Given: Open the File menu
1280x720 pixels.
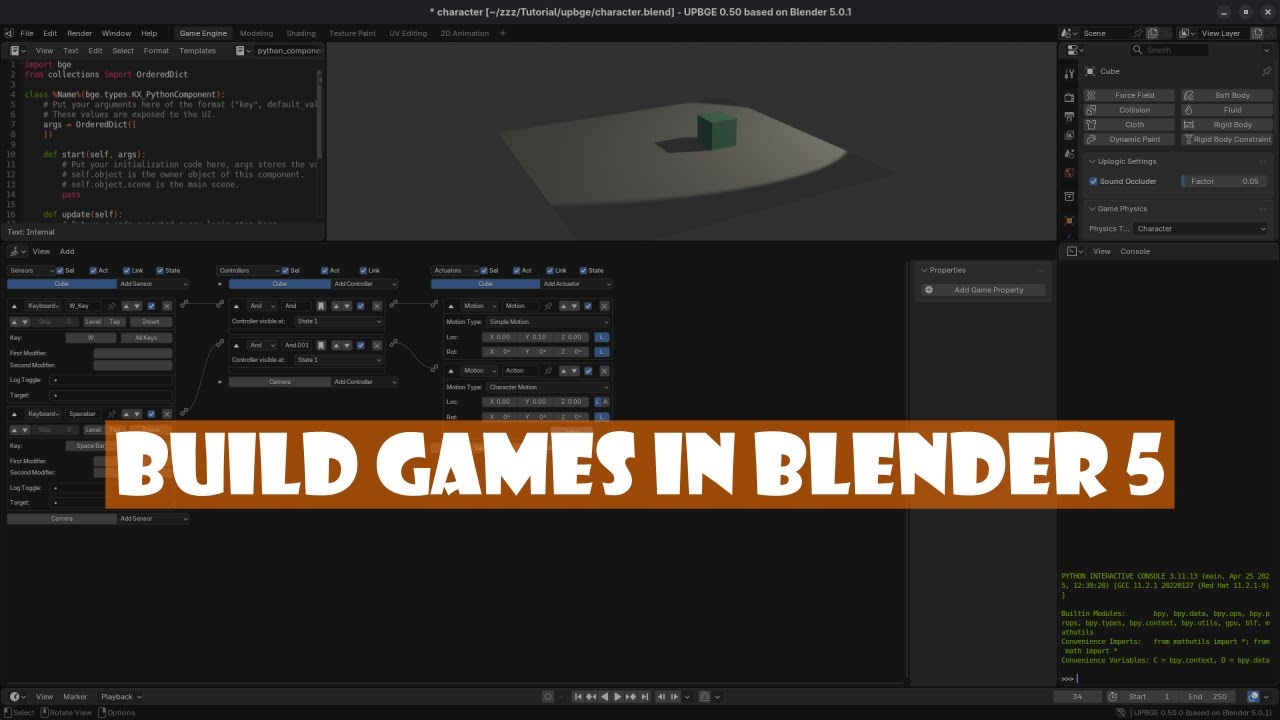Looking at the screenshot, I should pyautogui.click(x=27, y=33).
